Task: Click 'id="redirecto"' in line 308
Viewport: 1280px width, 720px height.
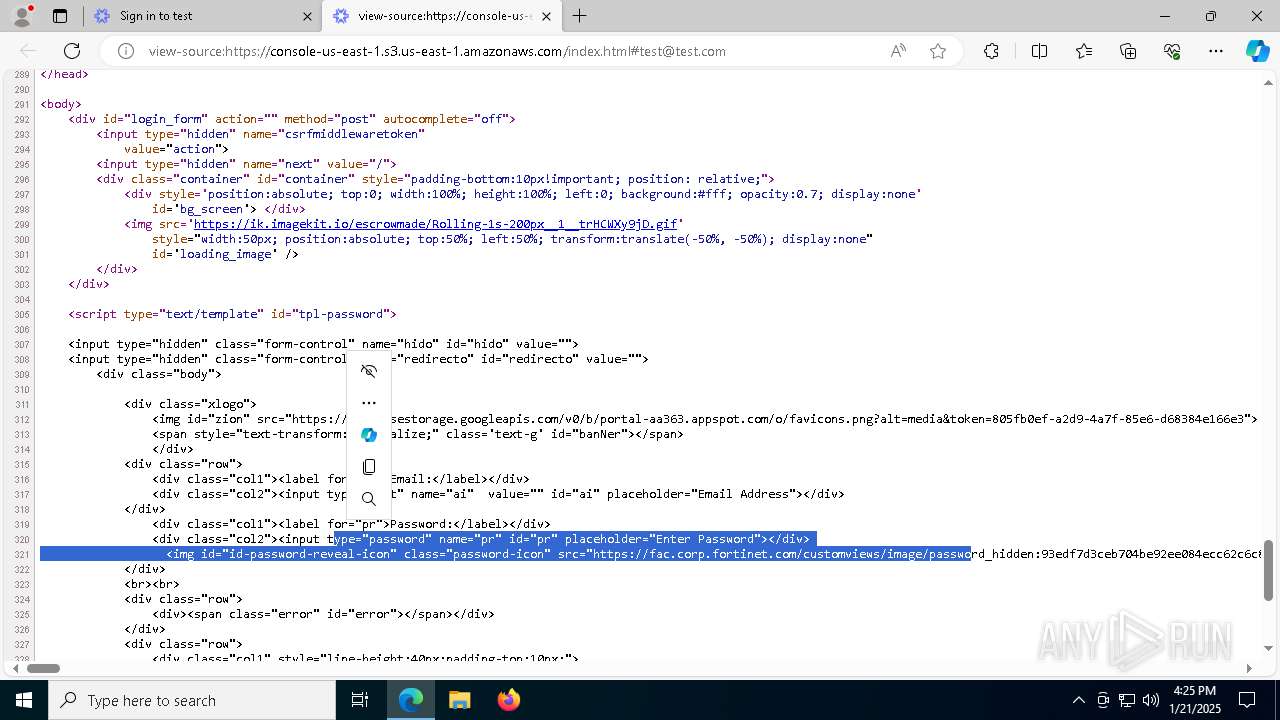Action: click(529, 359)
